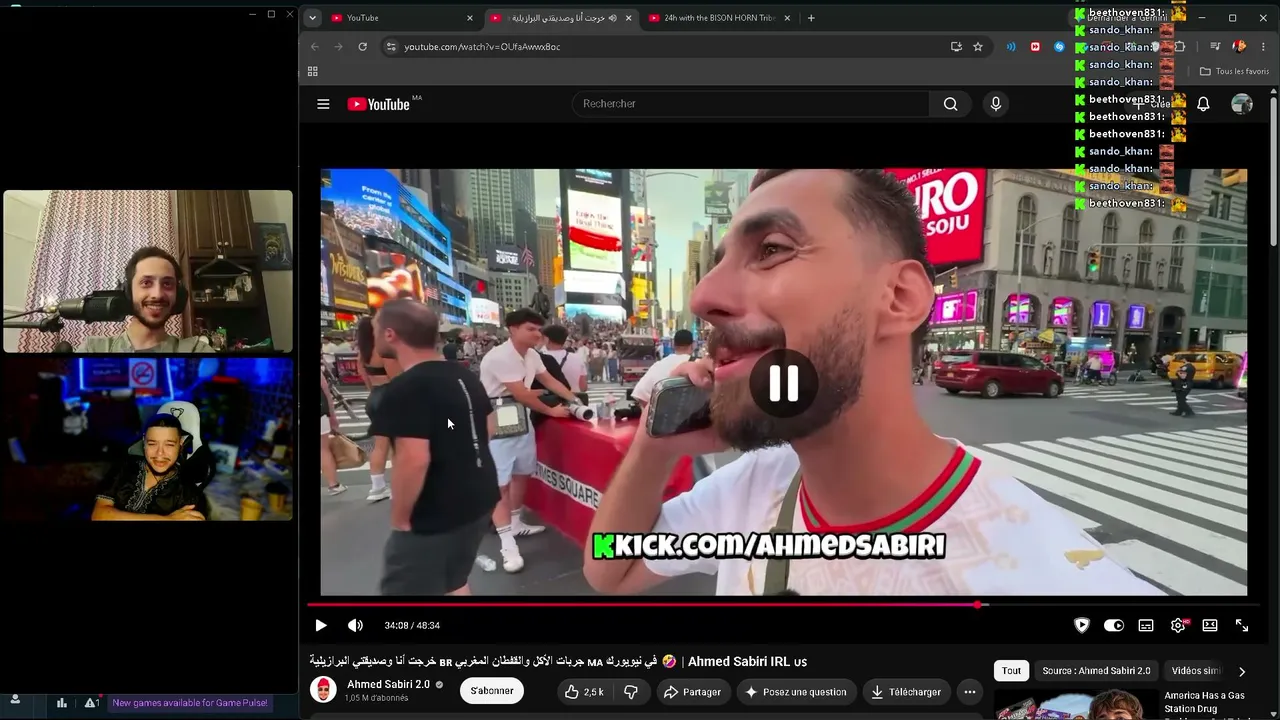Click Télécharger to download the video
This screenshot has width=1280, height=720.
point(905,692)
